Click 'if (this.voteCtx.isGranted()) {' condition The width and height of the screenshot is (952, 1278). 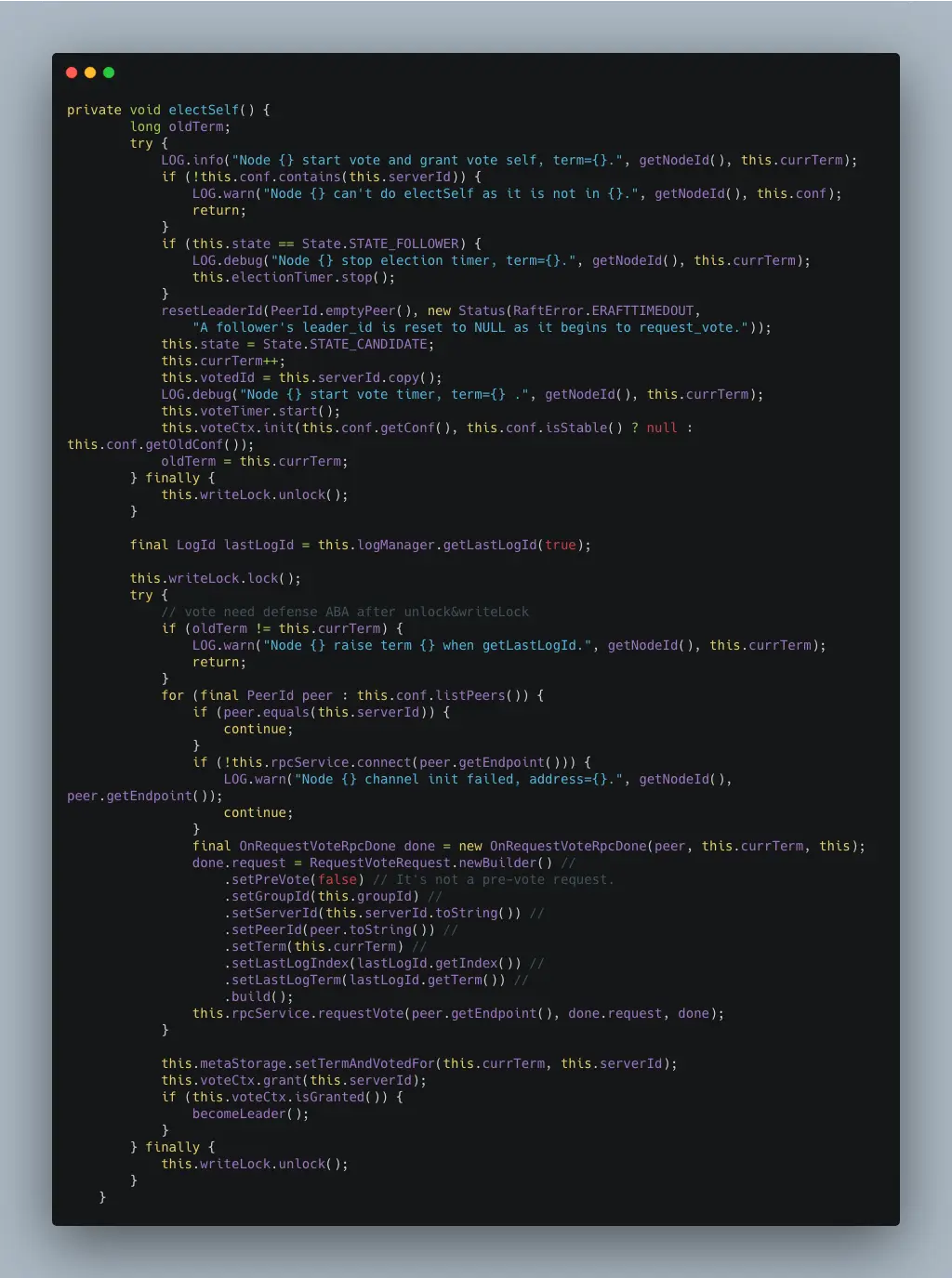283,1097
